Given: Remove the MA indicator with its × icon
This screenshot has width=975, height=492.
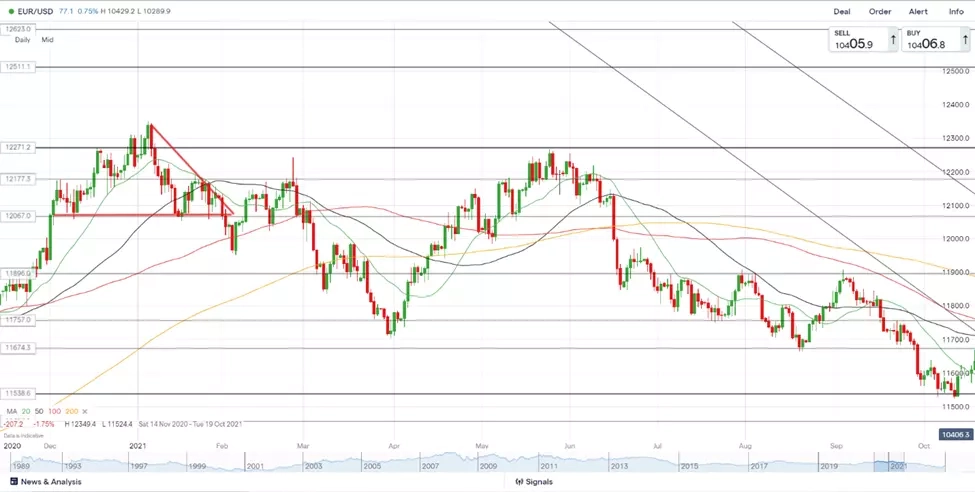Looking at the screenshot, I should click(x=85, y=411).
